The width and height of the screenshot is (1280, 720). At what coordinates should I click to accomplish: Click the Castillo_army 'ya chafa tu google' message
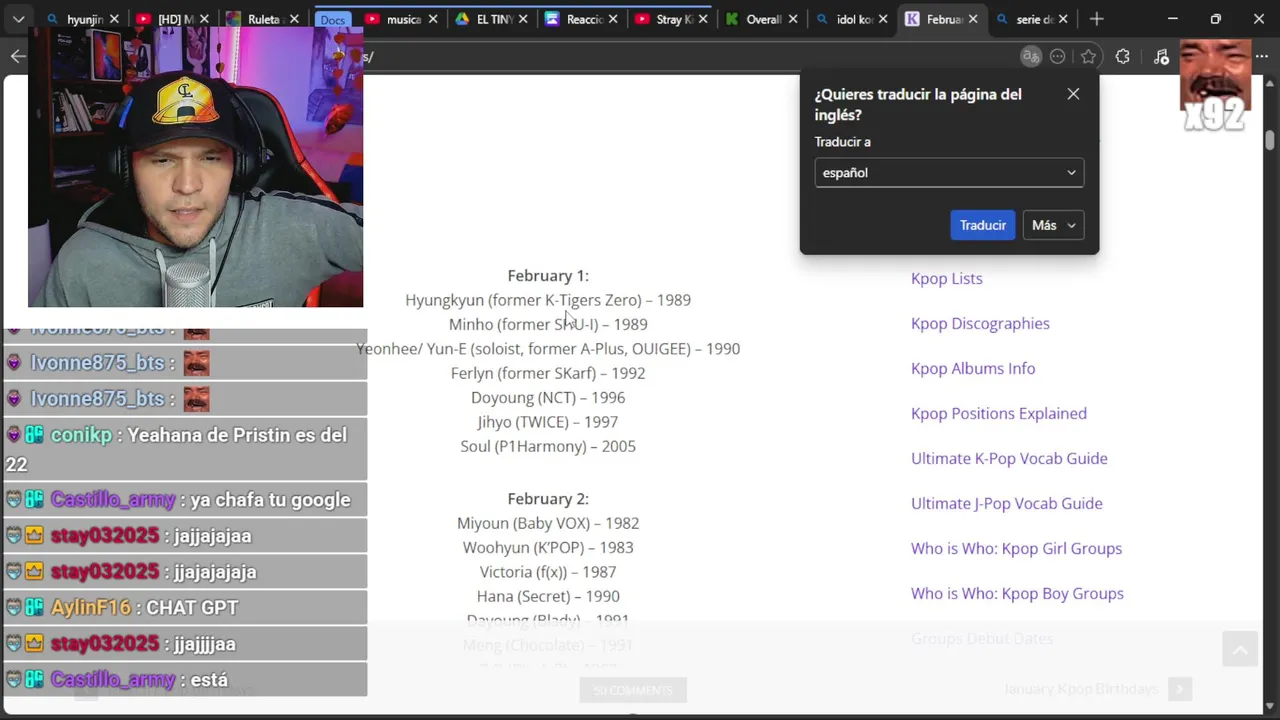click(186, 499)
